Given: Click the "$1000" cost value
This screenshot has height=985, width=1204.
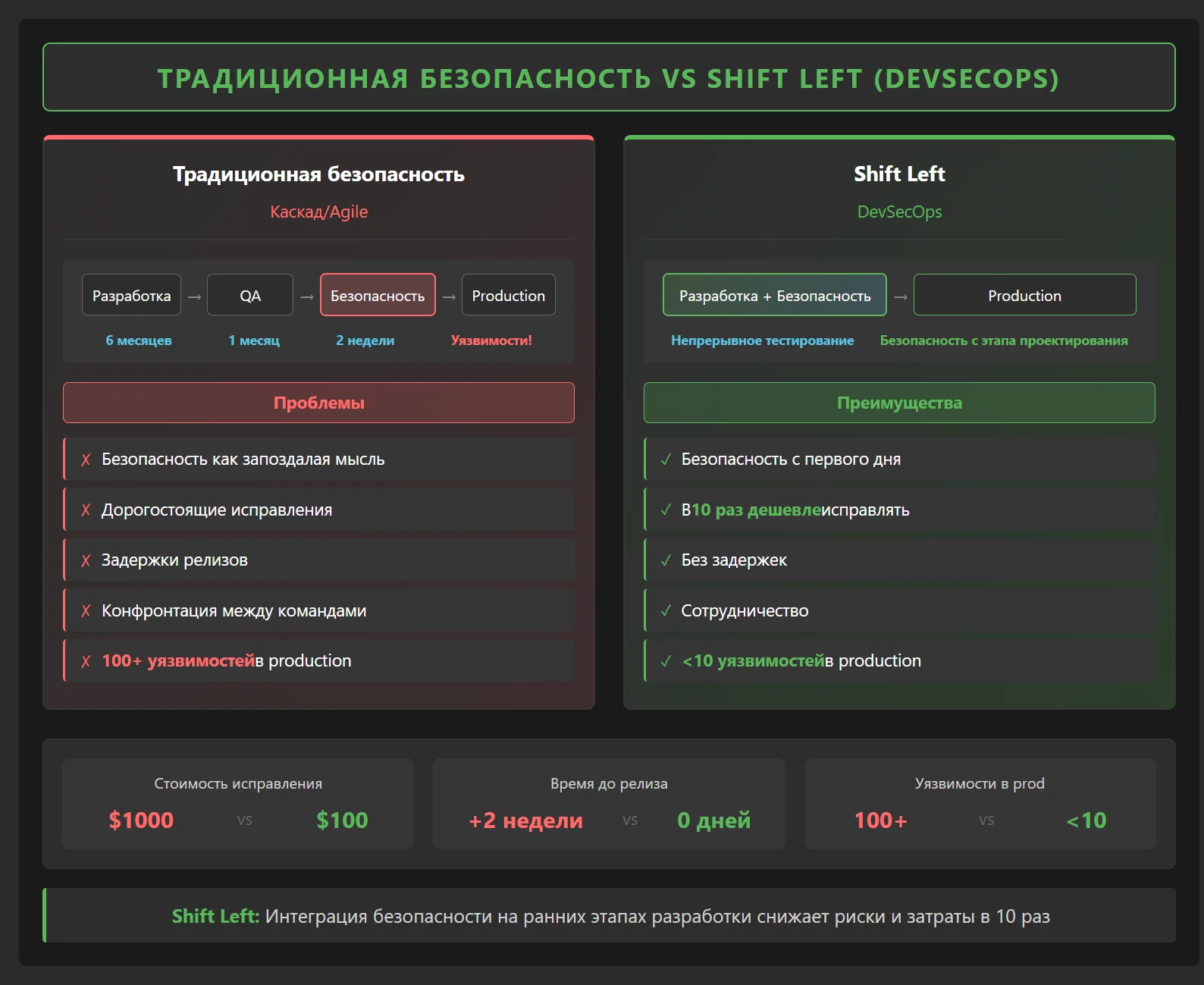Looking at the screenshot, I should click(x=141, y=820).
